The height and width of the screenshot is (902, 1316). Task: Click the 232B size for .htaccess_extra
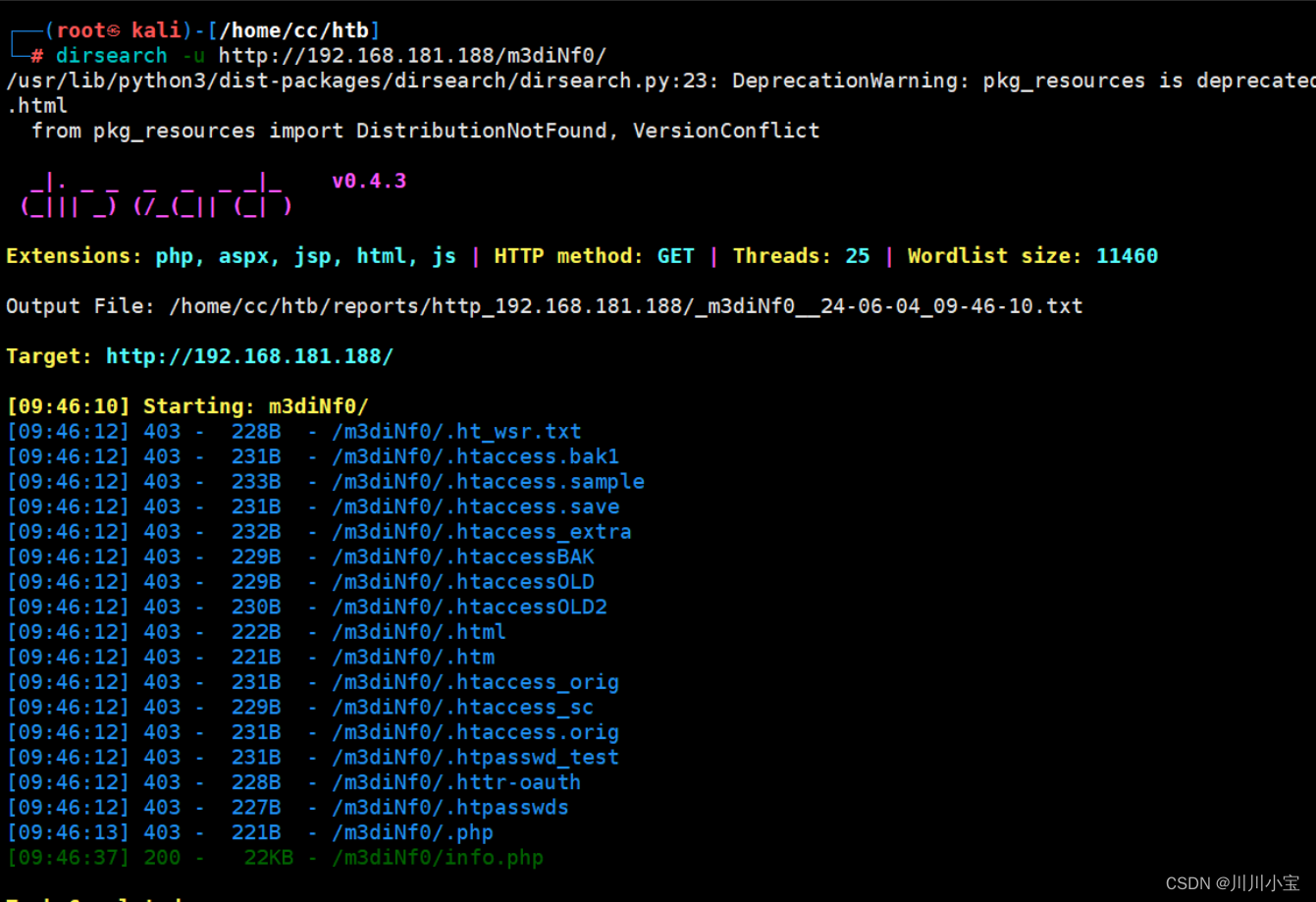pos(256,532)
